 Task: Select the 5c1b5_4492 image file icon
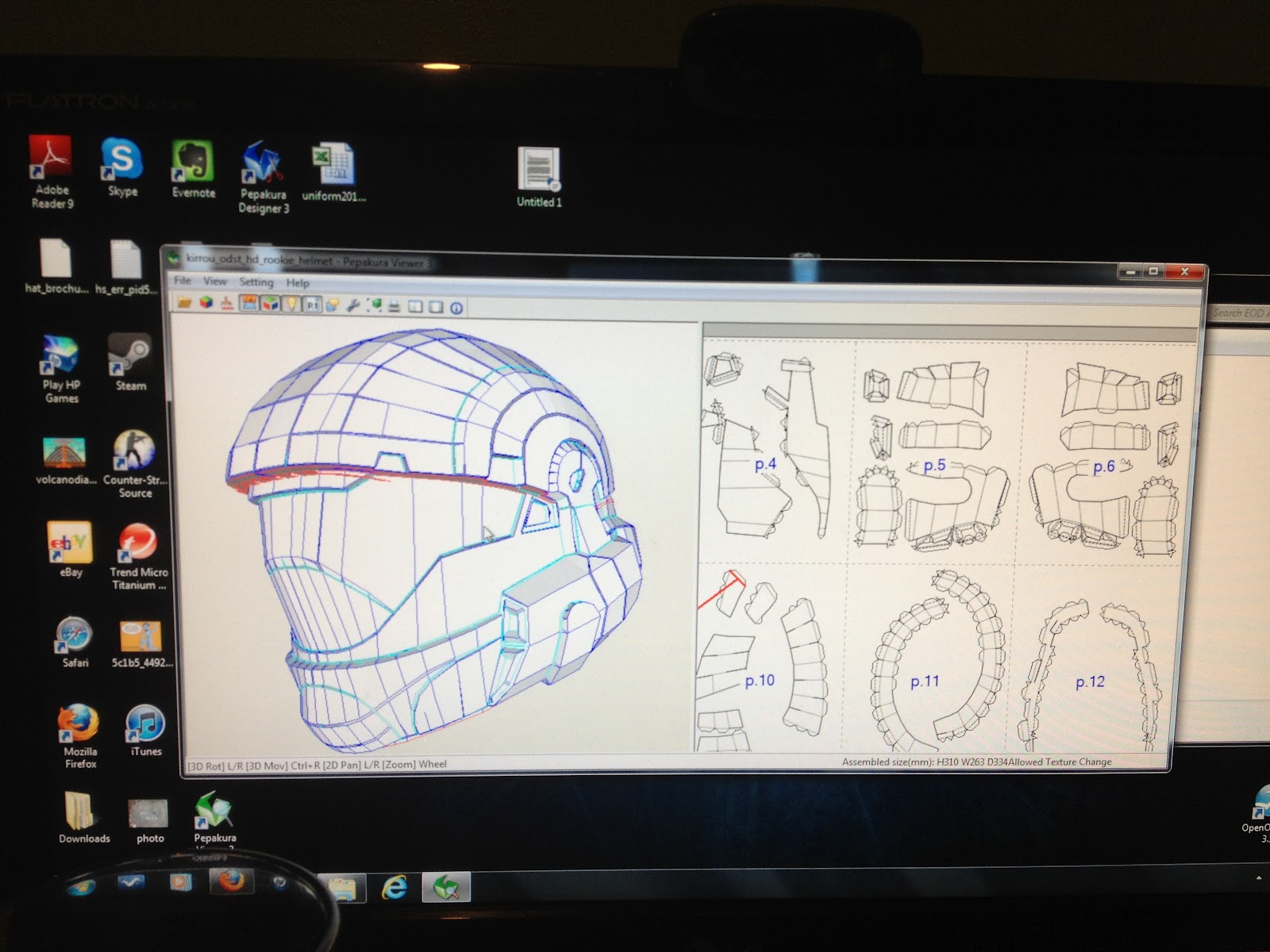141,643
